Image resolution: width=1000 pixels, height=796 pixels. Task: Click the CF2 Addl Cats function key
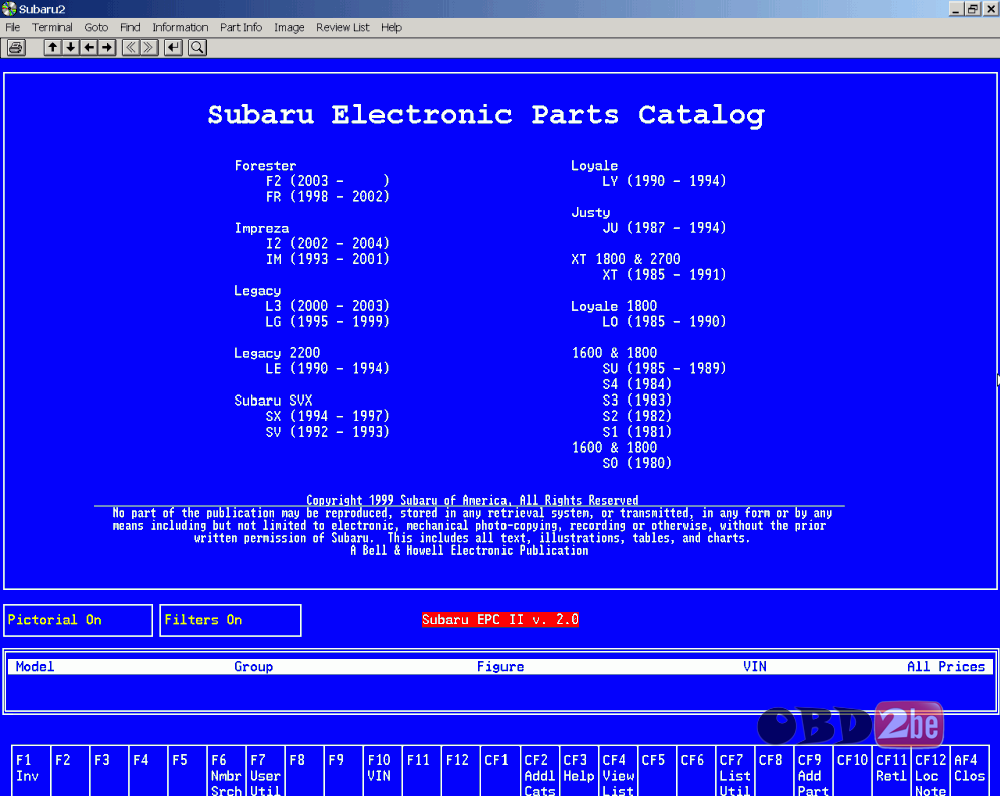540,770
